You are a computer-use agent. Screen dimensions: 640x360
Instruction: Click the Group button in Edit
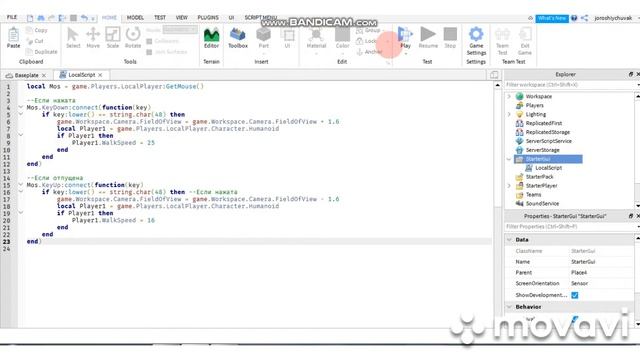click(368, 30)
